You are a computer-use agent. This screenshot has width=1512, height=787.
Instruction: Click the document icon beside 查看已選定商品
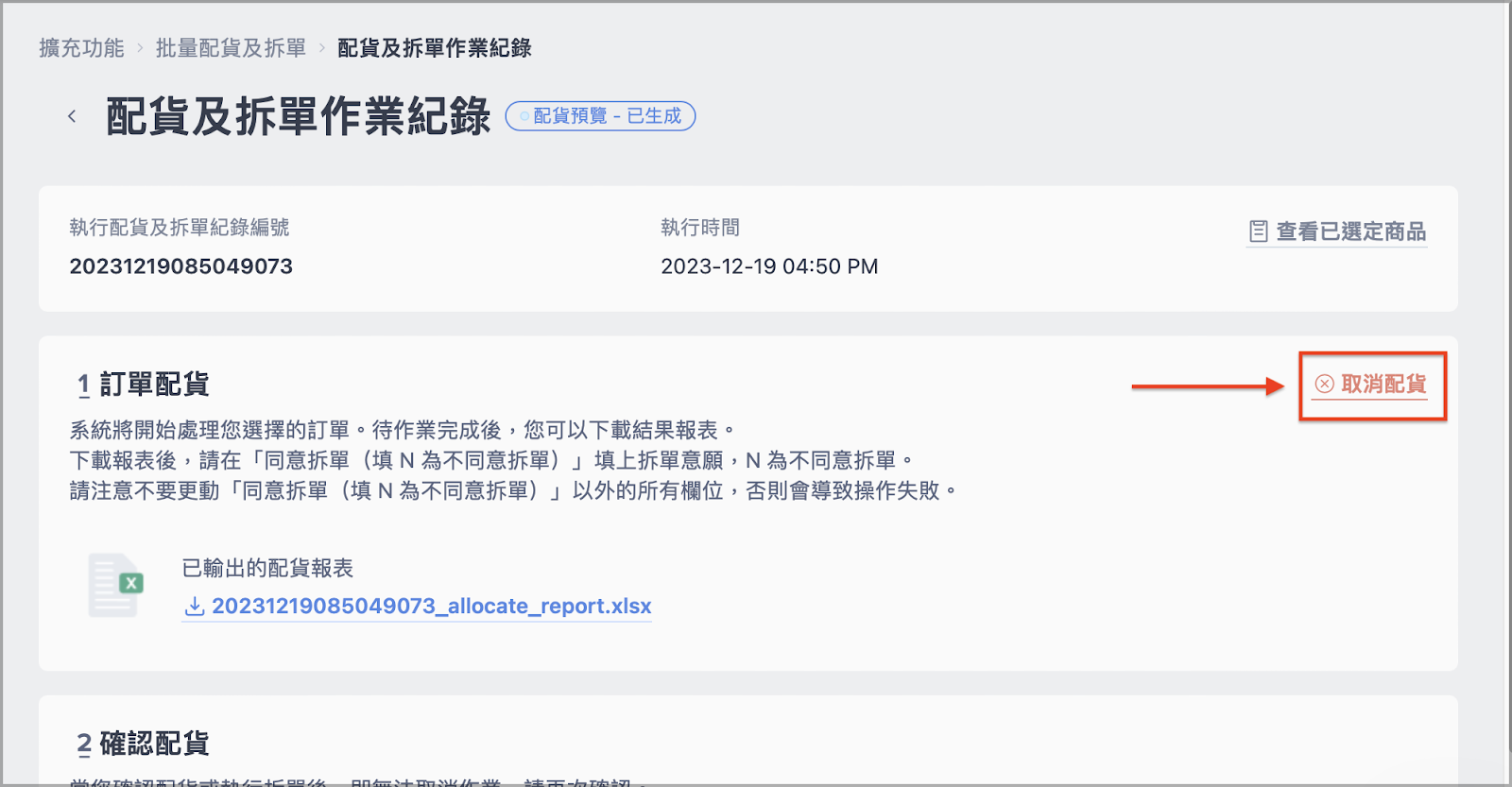tap(1259, 231)
